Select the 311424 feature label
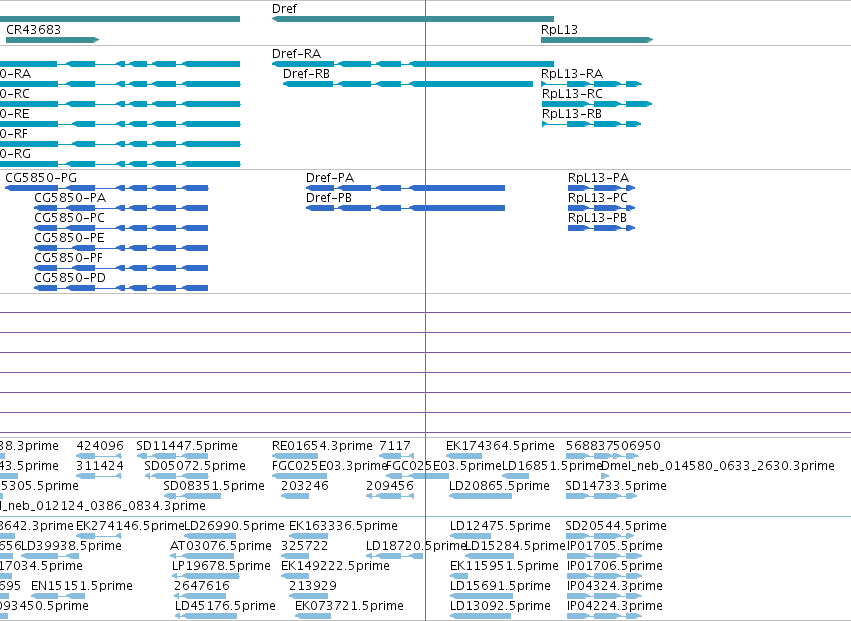This screenshot has height=621, width=851. point(100,466)
